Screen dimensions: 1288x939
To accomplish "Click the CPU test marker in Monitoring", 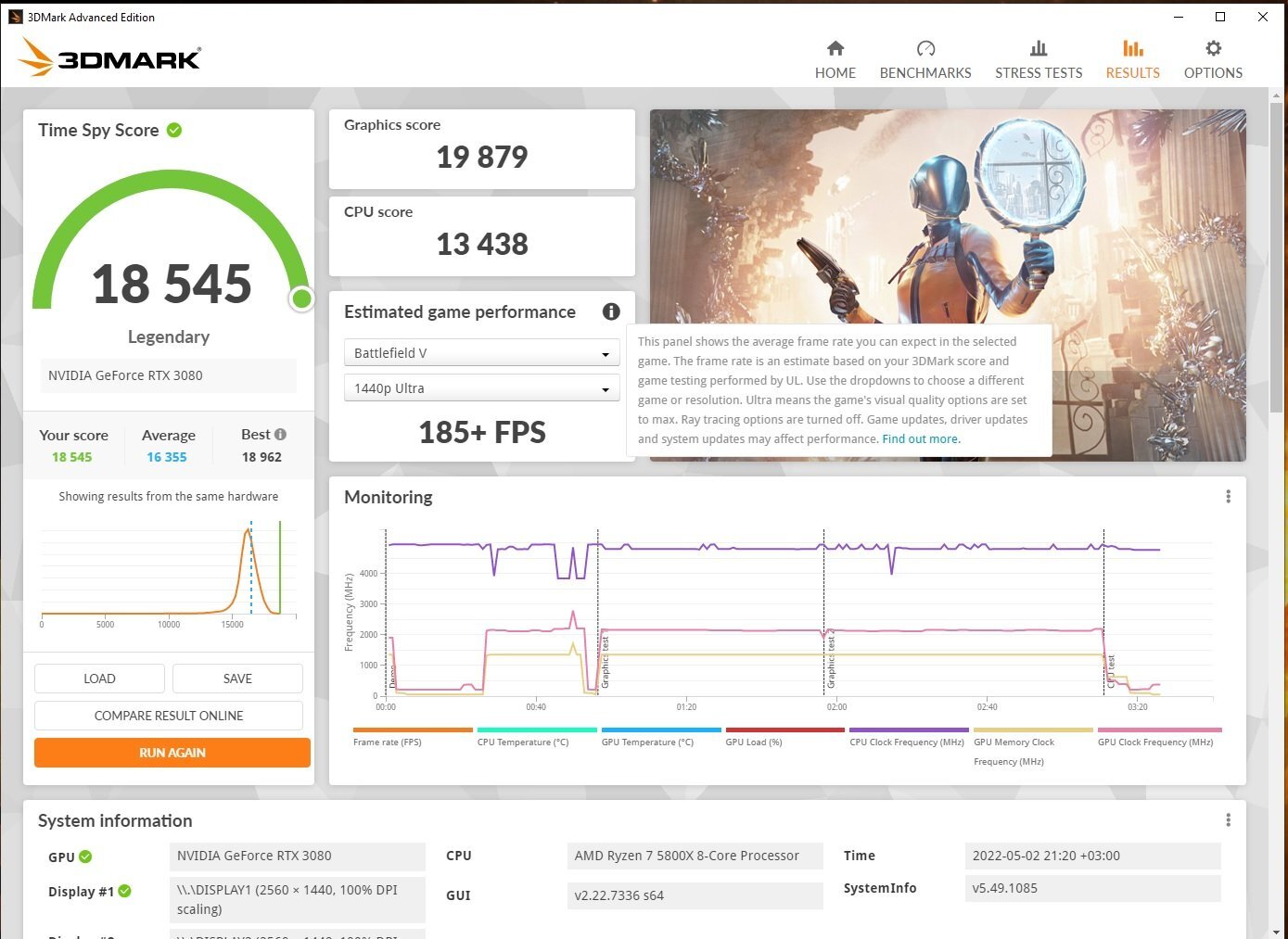I will [x=1110, y=671].
